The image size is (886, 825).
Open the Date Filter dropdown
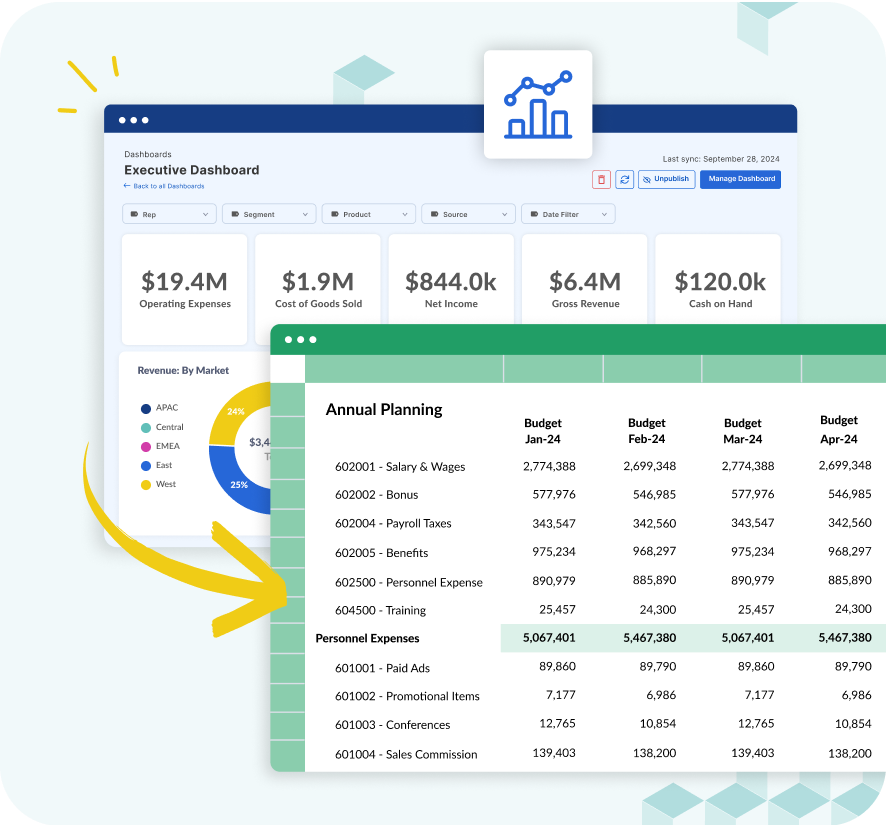click(x=568, y=214)
